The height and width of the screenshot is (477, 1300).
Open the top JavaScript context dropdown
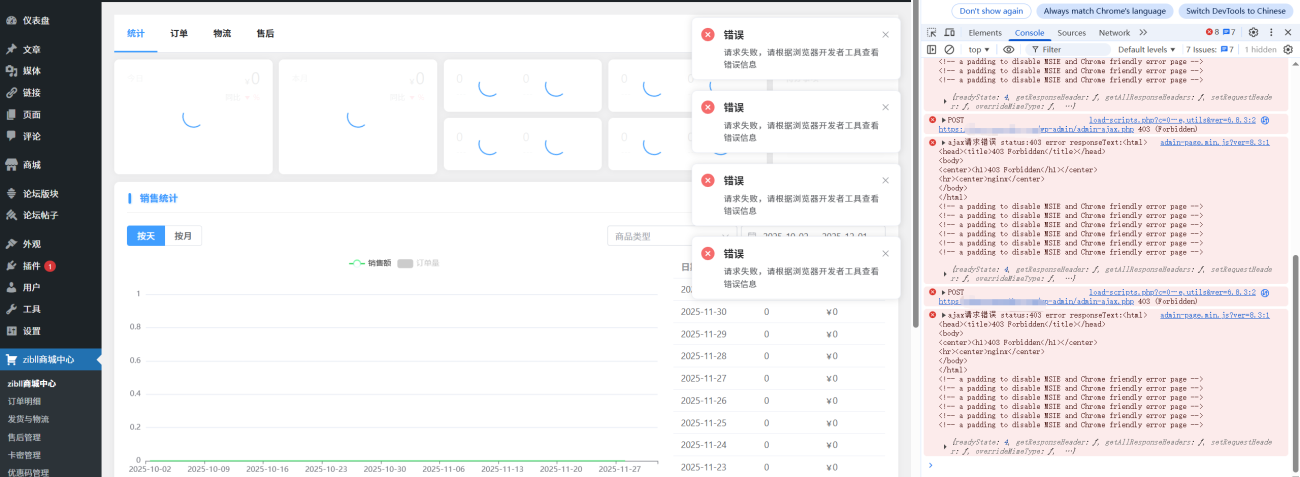(x=979, y=49)
